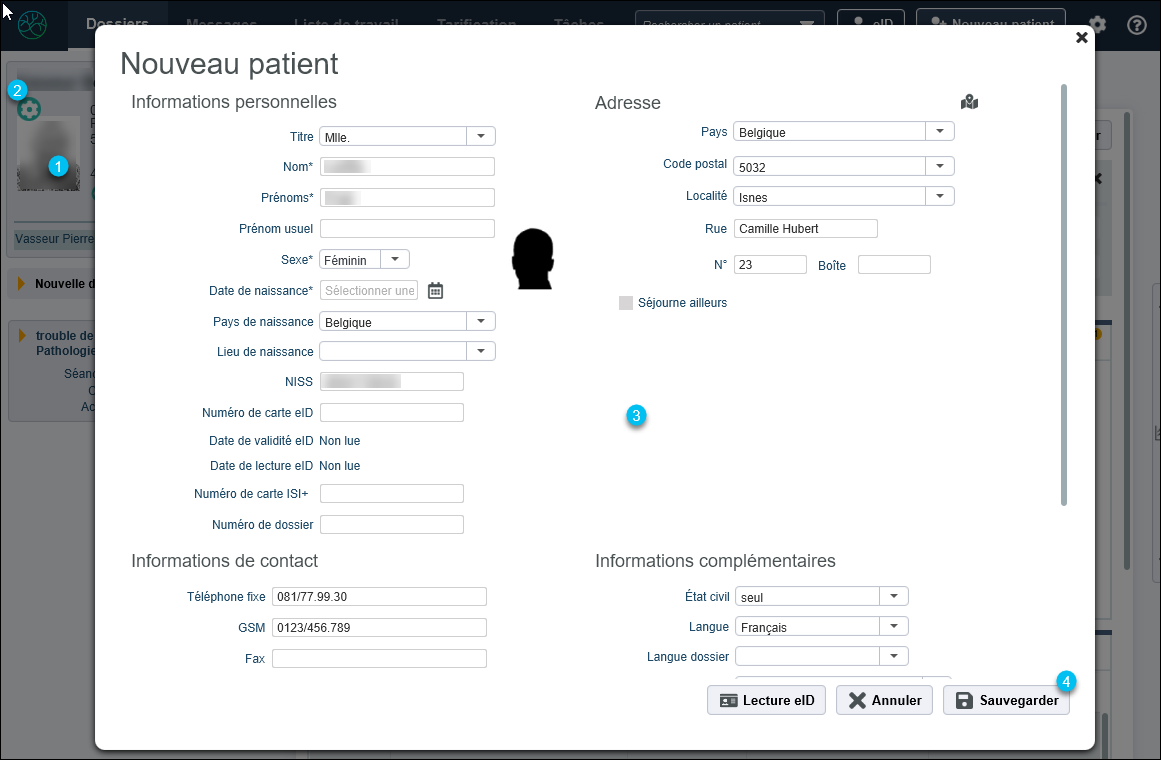
Task: Click the Annuler button
Action: pos(885,700)
